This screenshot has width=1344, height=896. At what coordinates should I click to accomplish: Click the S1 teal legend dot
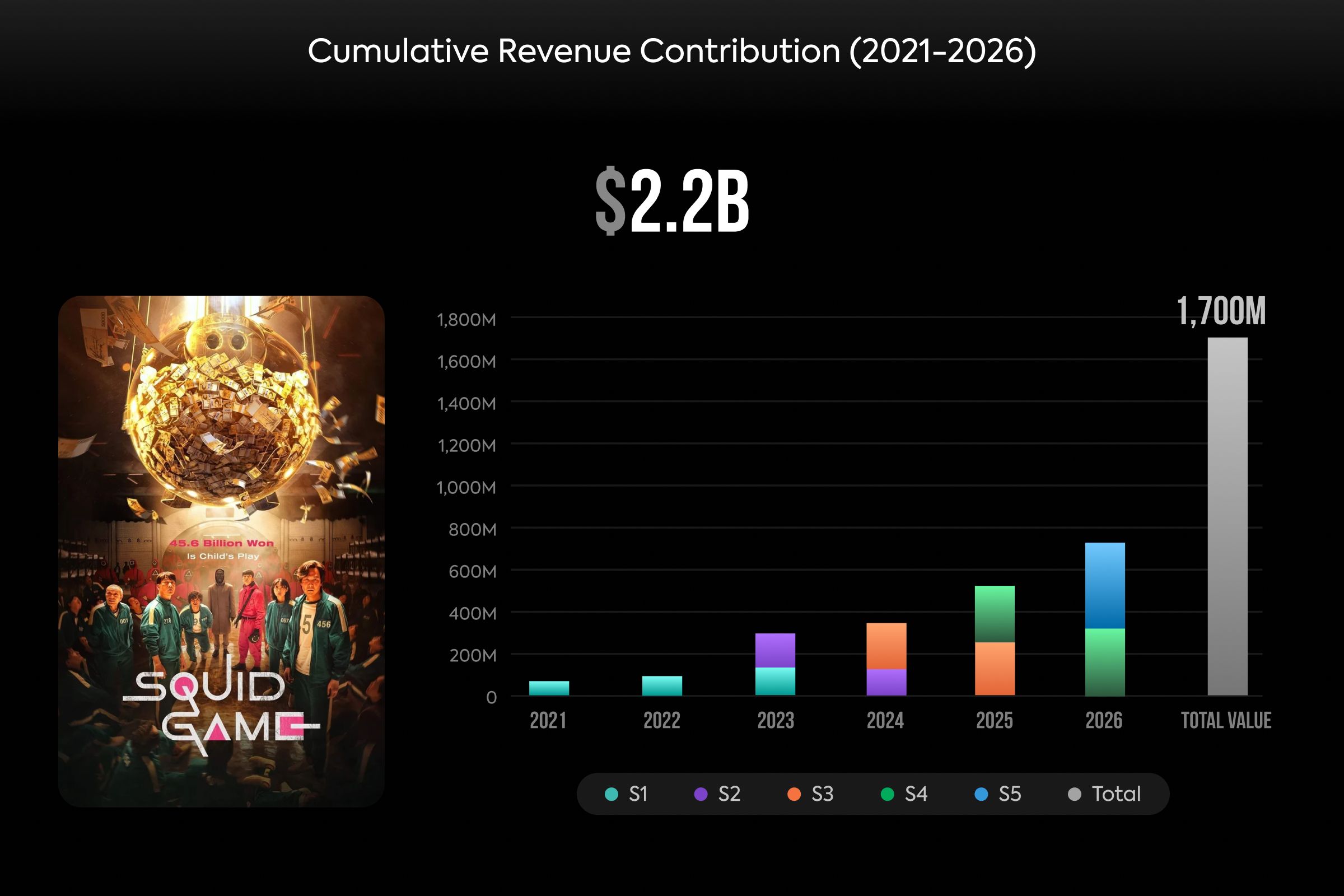pyautogui.click(x=612, y=794)
